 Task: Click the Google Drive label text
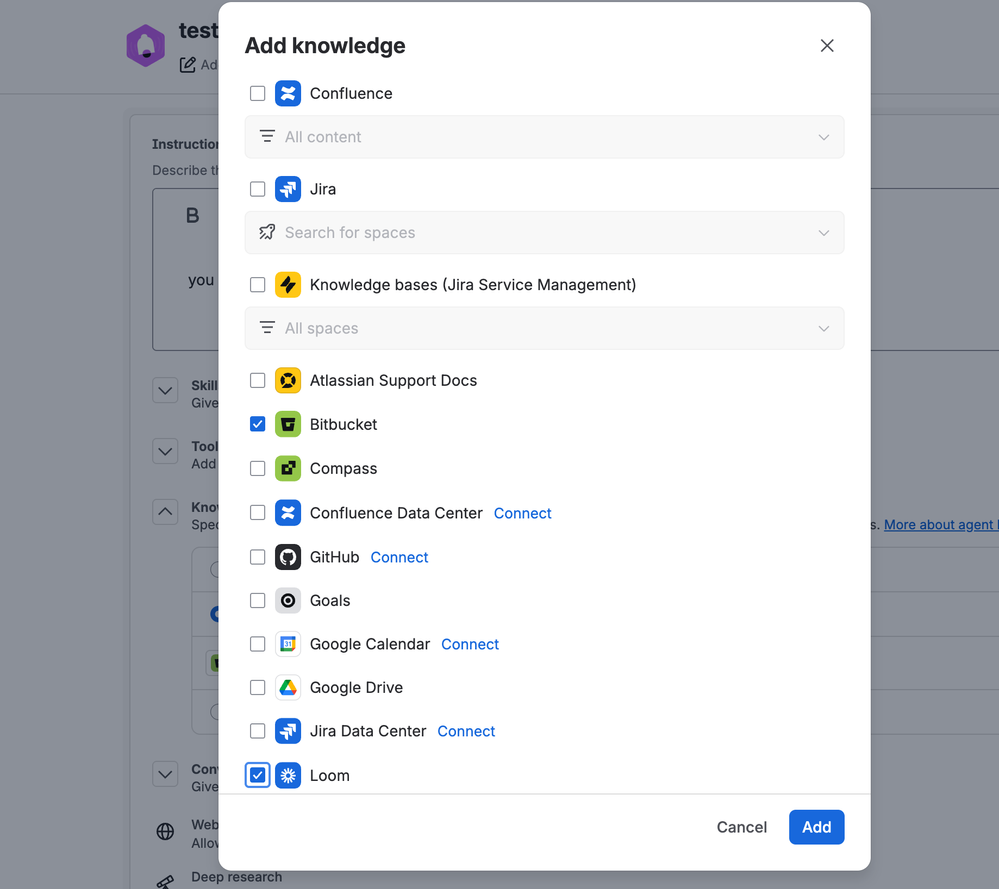click(x=356, y=688)
